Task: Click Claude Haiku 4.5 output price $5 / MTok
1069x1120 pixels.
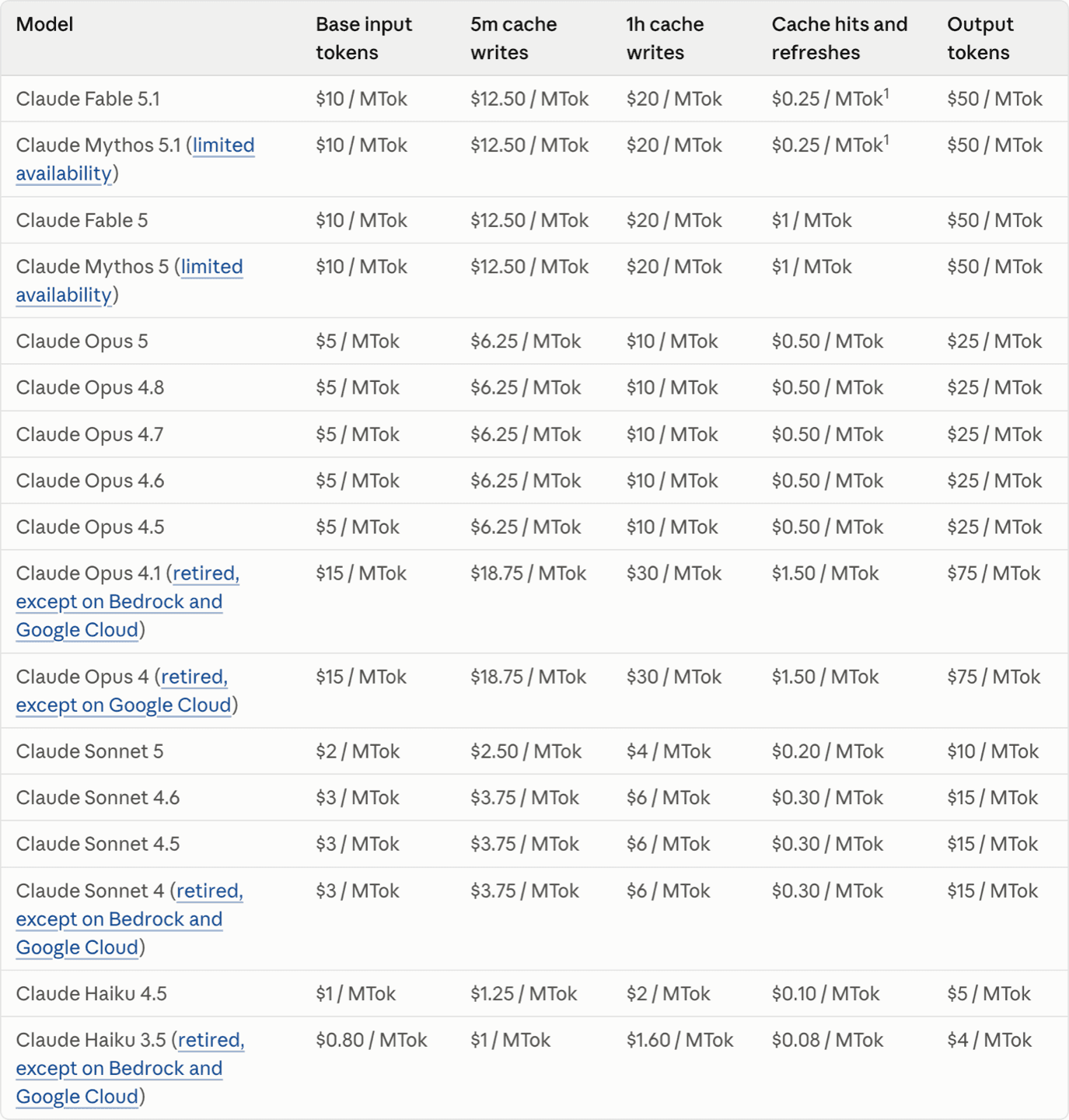Action: [989, 993]
